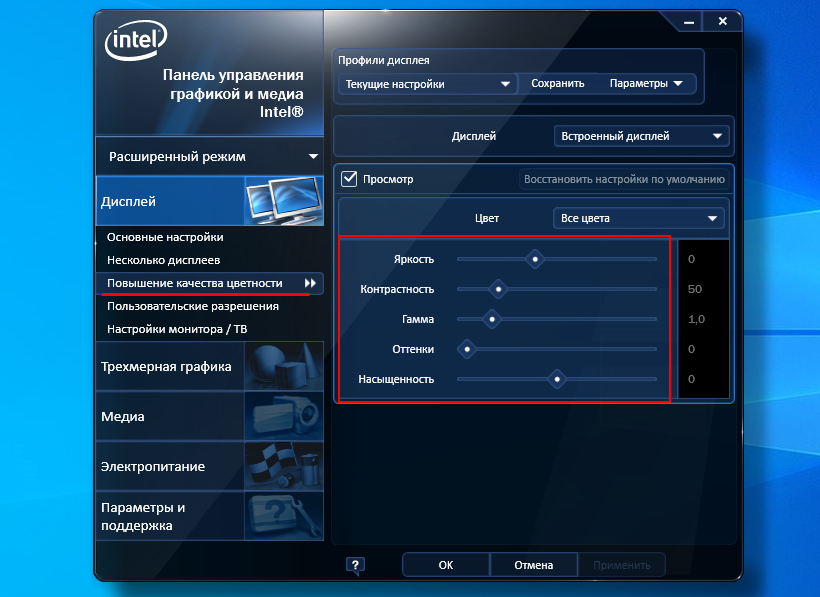
Task: Click the Оттенки label
Action: click(x=413, y=349)
